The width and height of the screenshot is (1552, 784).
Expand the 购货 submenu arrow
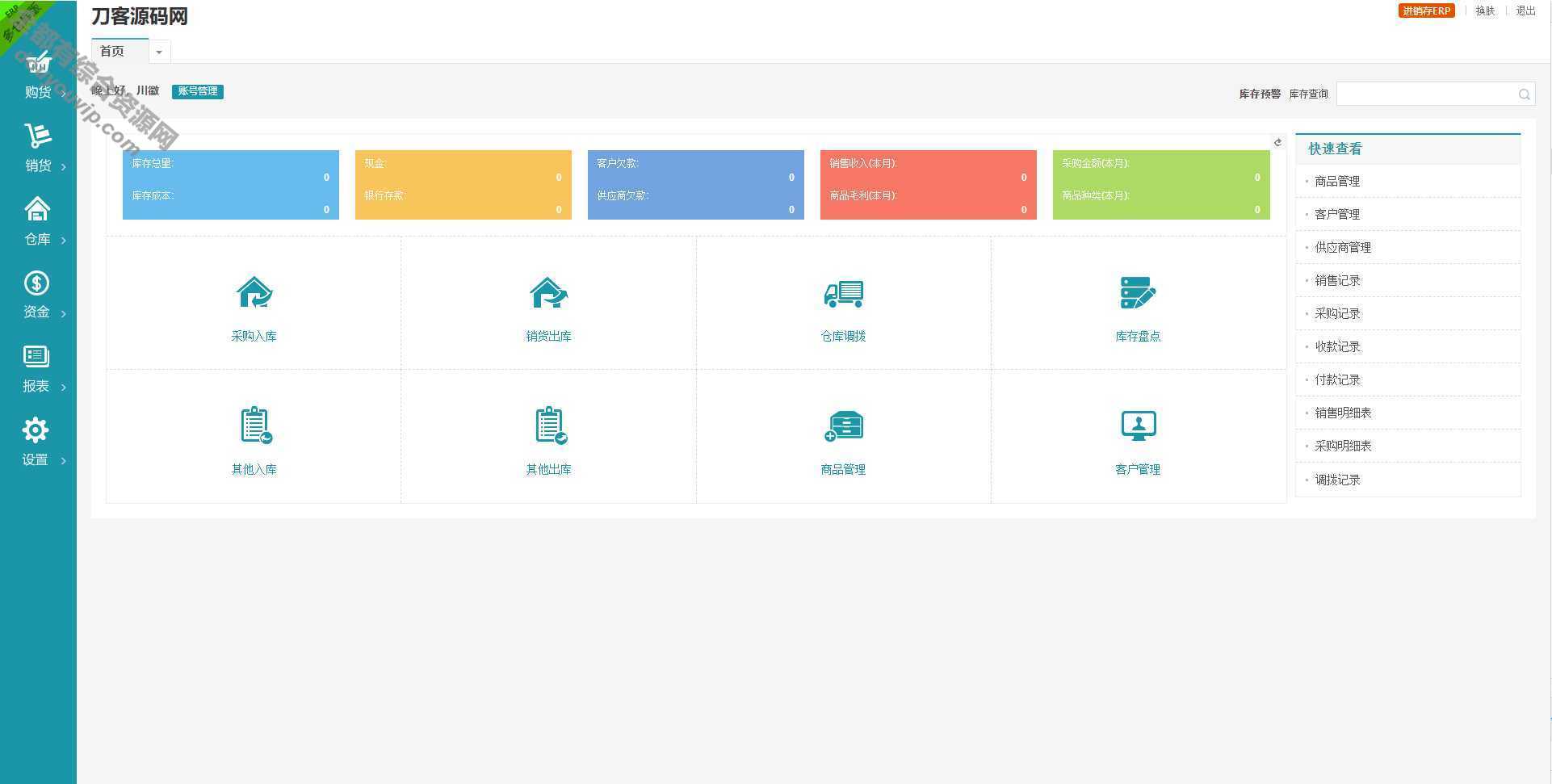tap(64, 93)
